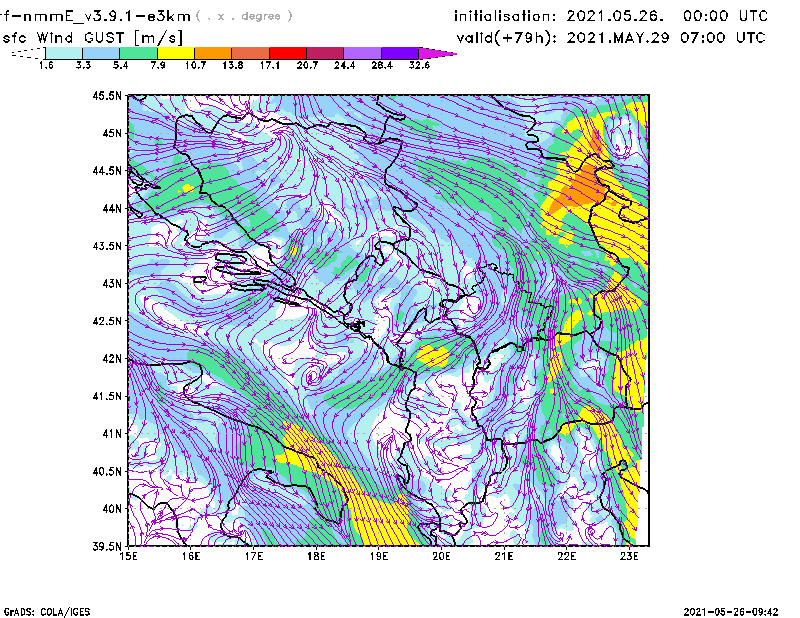Image resolution: width=800 pixels, height=618 pixels.
Task: Click the legend value 5.4
Action: tap(120, 65)
